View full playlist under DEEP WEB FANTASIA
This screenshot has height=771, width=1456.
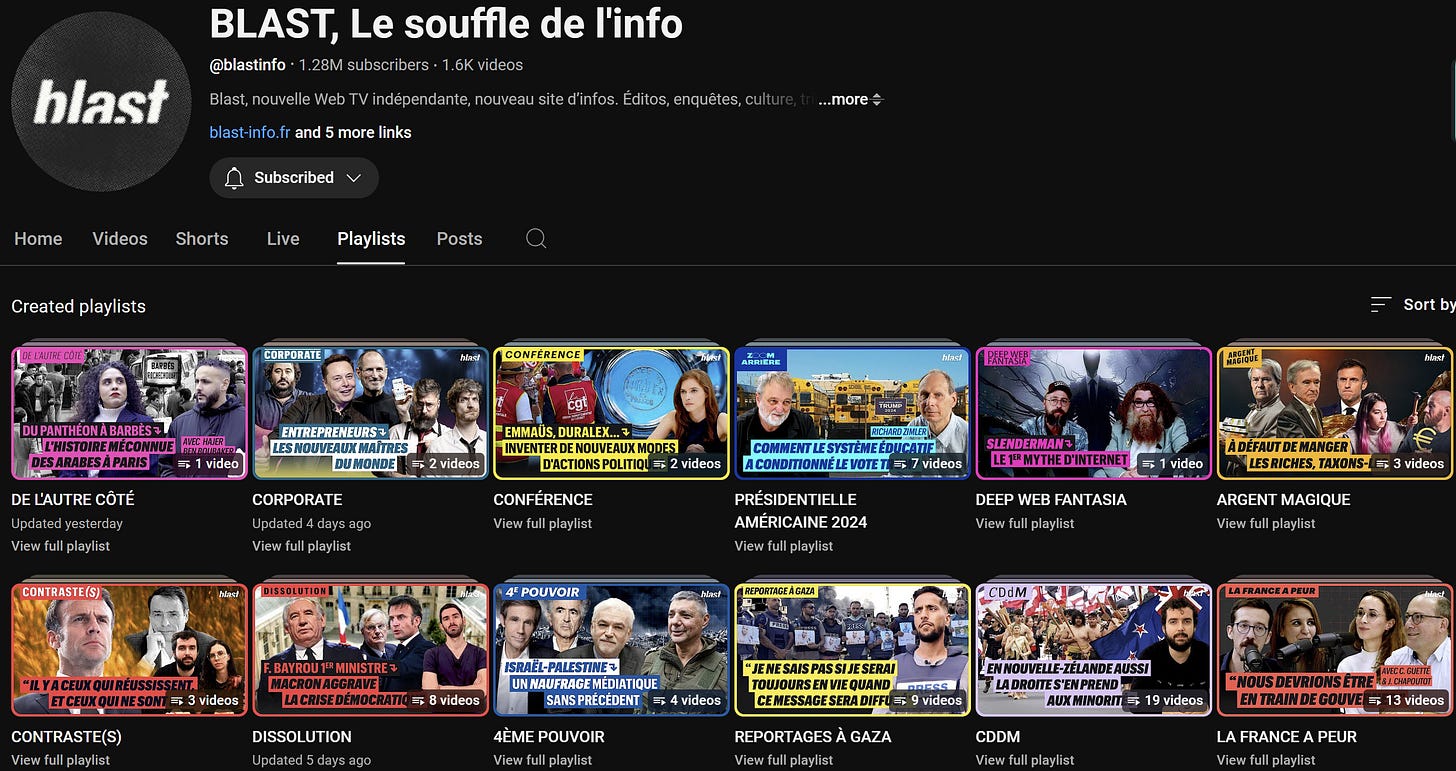pyautogui.click(x=1024, y=523)
